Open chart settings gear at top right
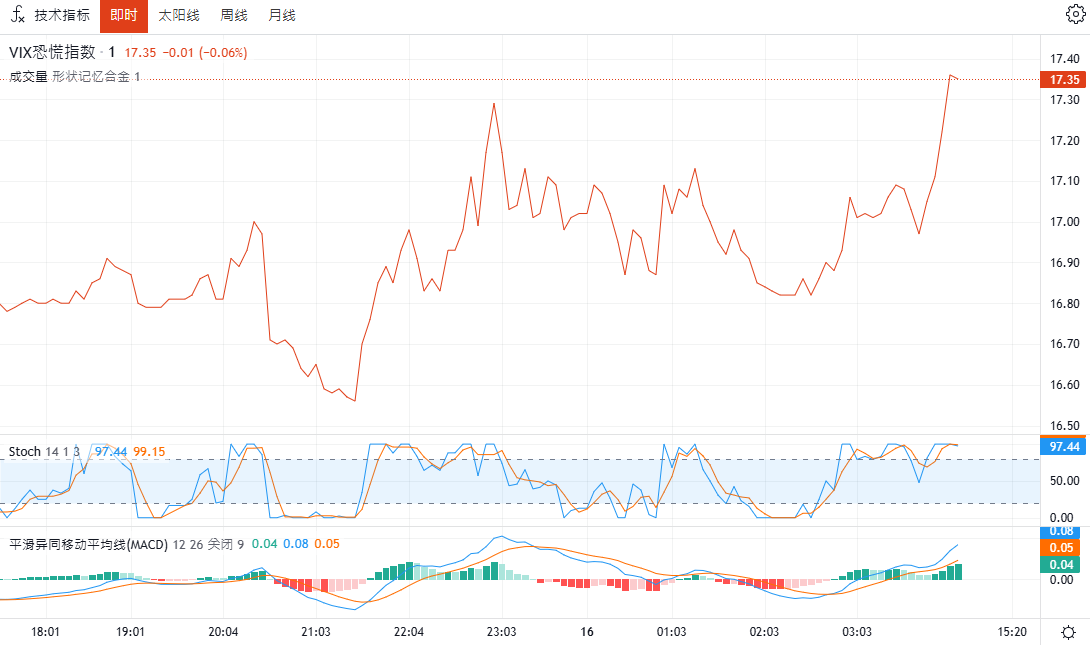This screenshot has width=1090, height=651. (x=1075, y=14)
